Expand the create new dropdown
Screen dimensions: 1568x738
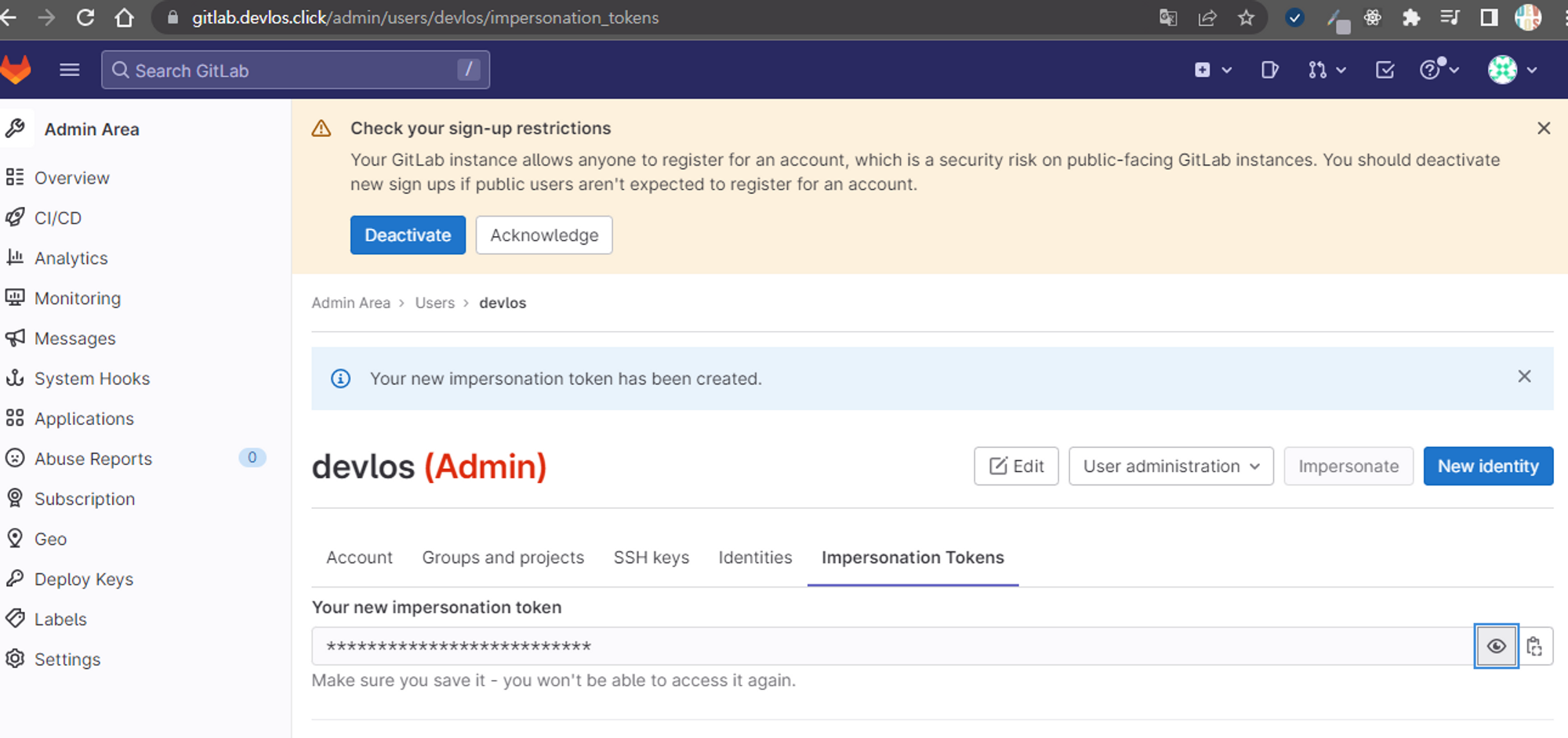(x=1213, y=70)
